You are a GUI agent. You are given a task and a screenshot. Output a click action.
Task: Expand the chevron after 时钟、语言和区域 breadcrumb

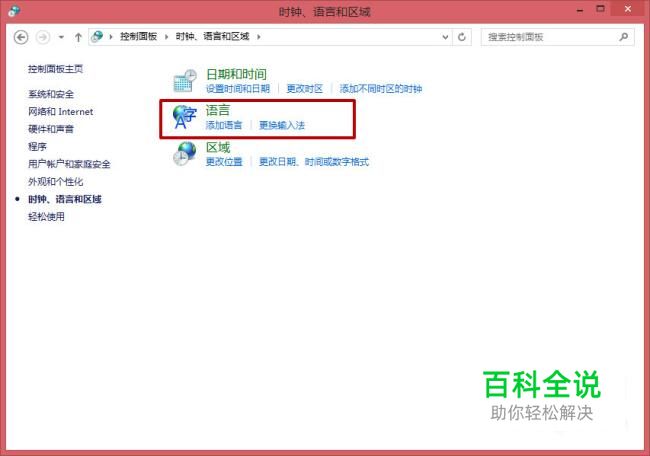[259, 37]
